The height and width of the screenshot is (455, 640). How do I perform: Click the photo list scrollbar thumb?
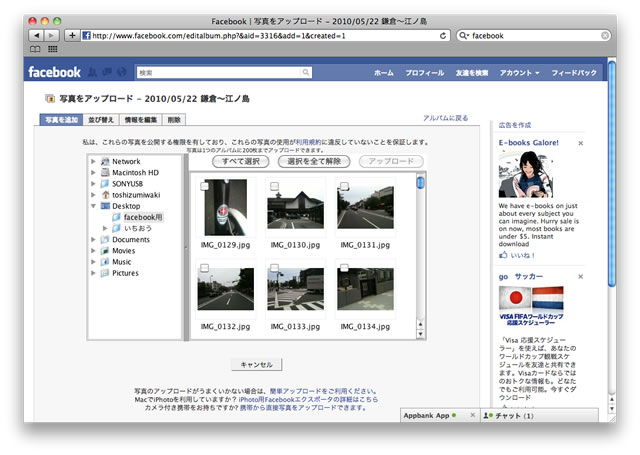pyautogui.click(x=420, y=182)
